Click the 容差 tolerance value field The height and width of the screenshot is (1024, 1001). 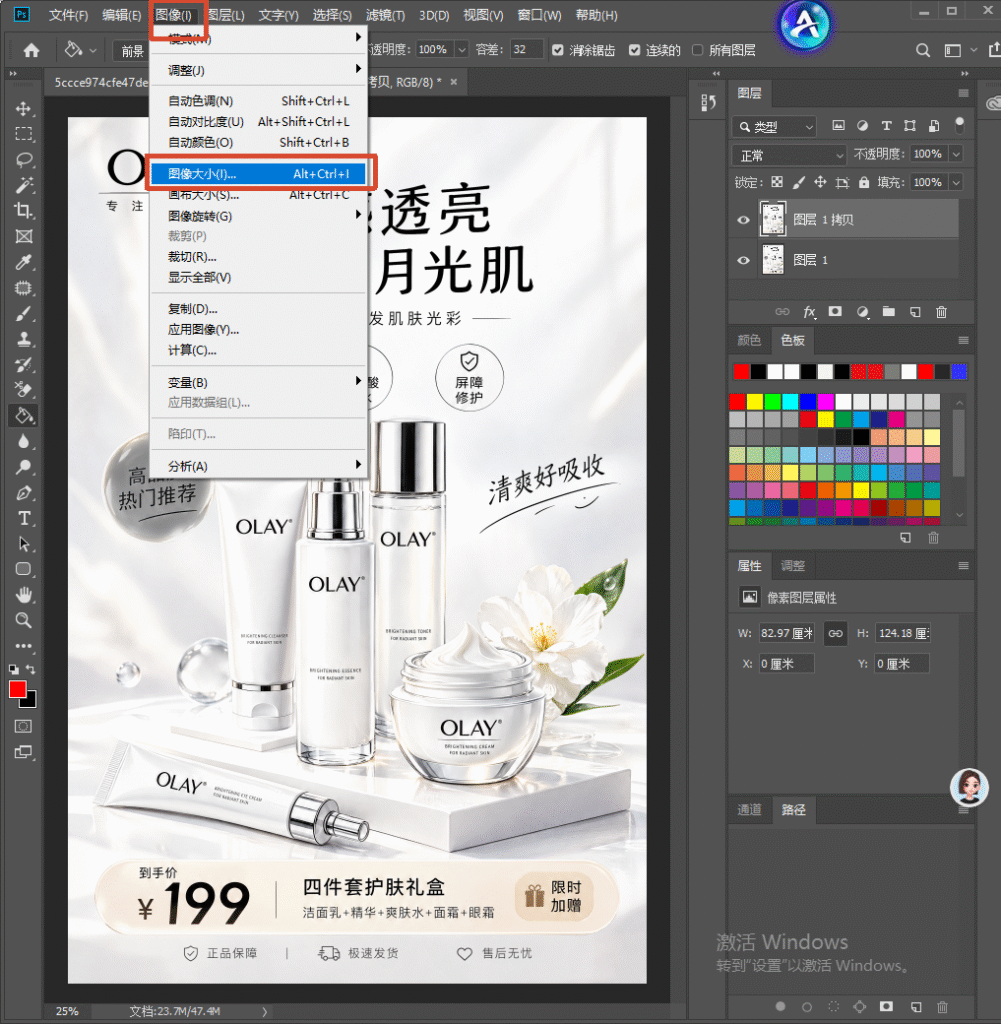(526, 50)
